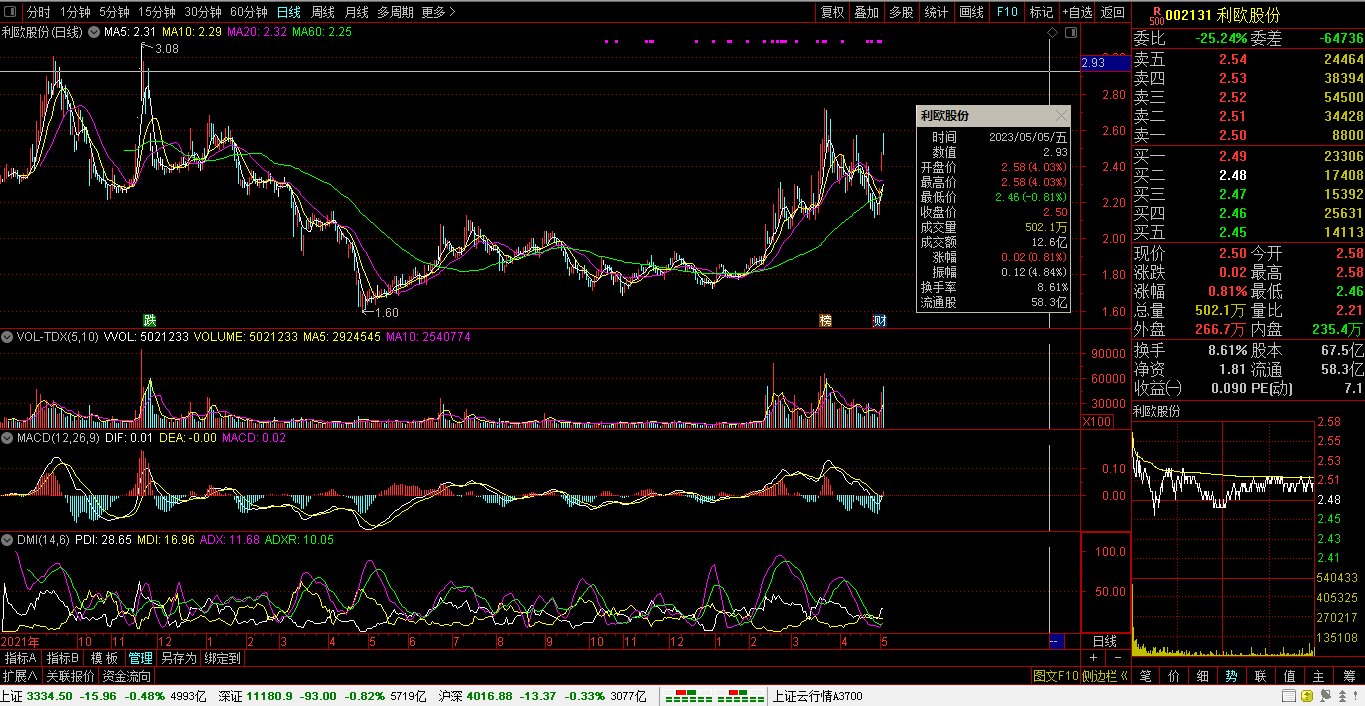
Task: Click the 叠加 overlay button
Action: (x=866, y=12)
